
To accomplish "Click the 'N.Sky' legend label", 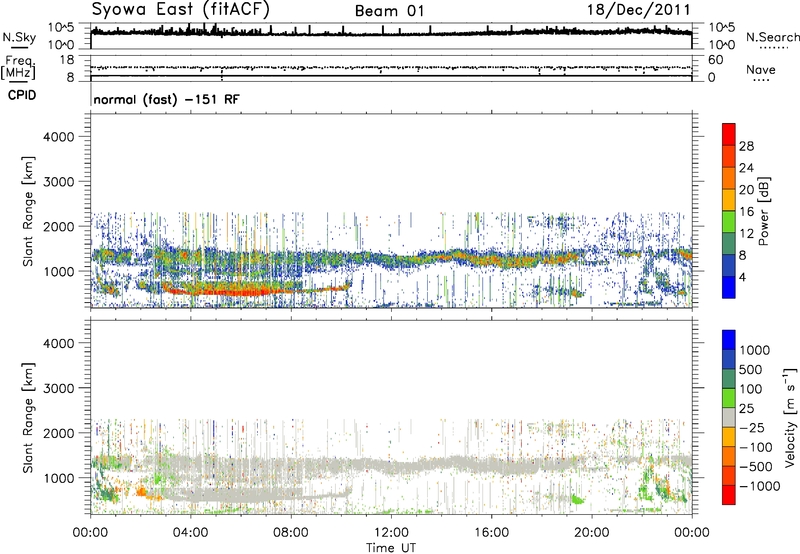I will (x=19, y=38).
